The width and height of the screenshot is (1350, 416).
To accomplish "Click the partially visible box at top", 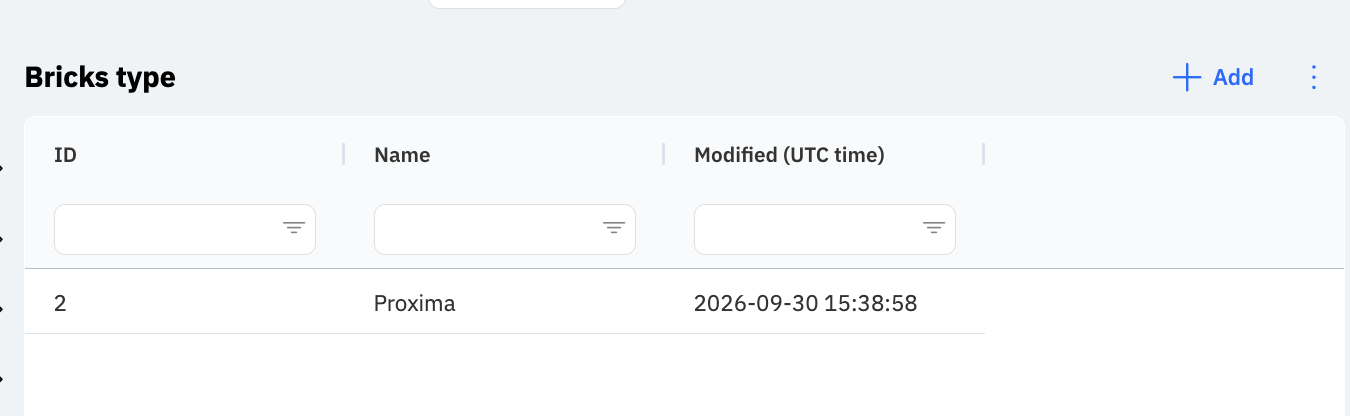I will pos(526,4).
